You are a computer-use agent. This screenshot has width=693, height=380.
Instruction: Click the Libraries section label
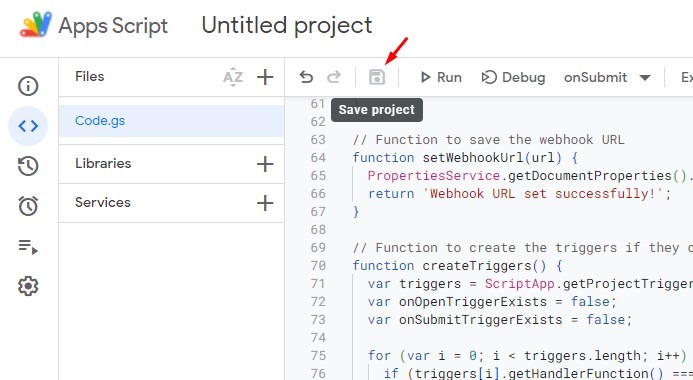pos(103,163)
